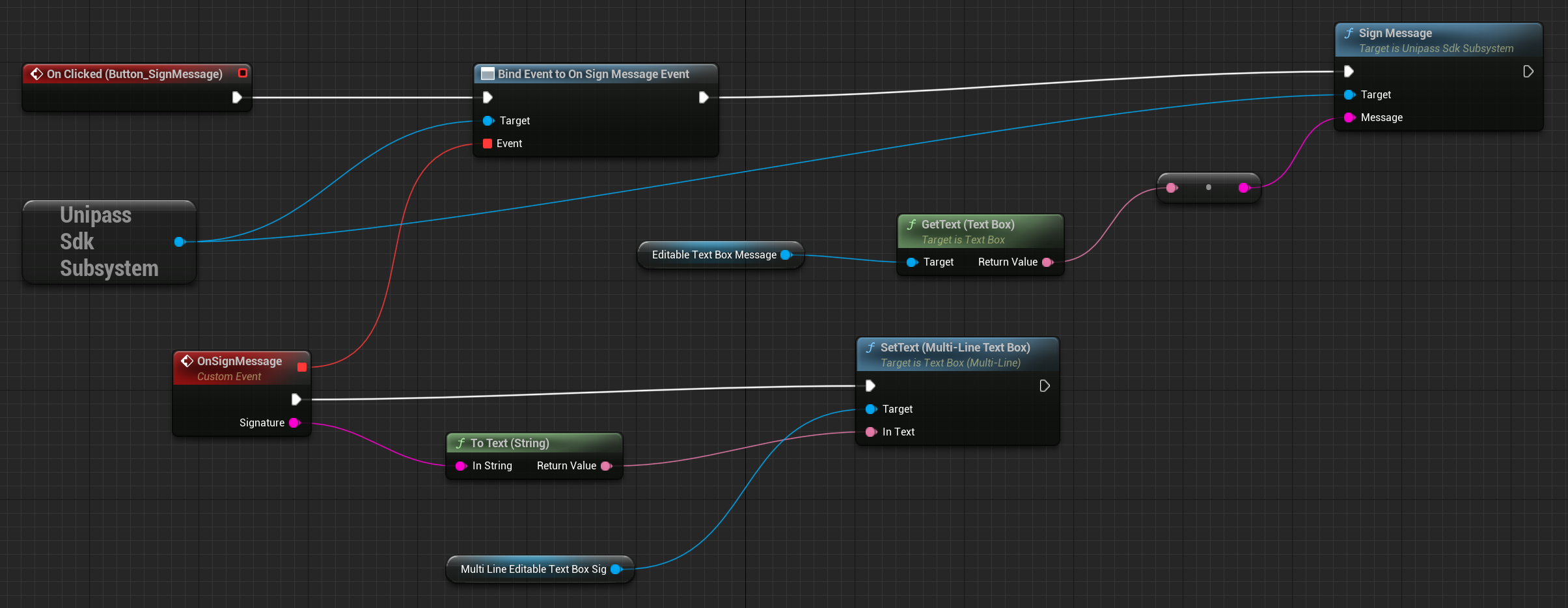Viewport: 1568px width, 608px height.
Task: Select the Editable Text Box Message variable node
Action: click(x=714, y=255)
